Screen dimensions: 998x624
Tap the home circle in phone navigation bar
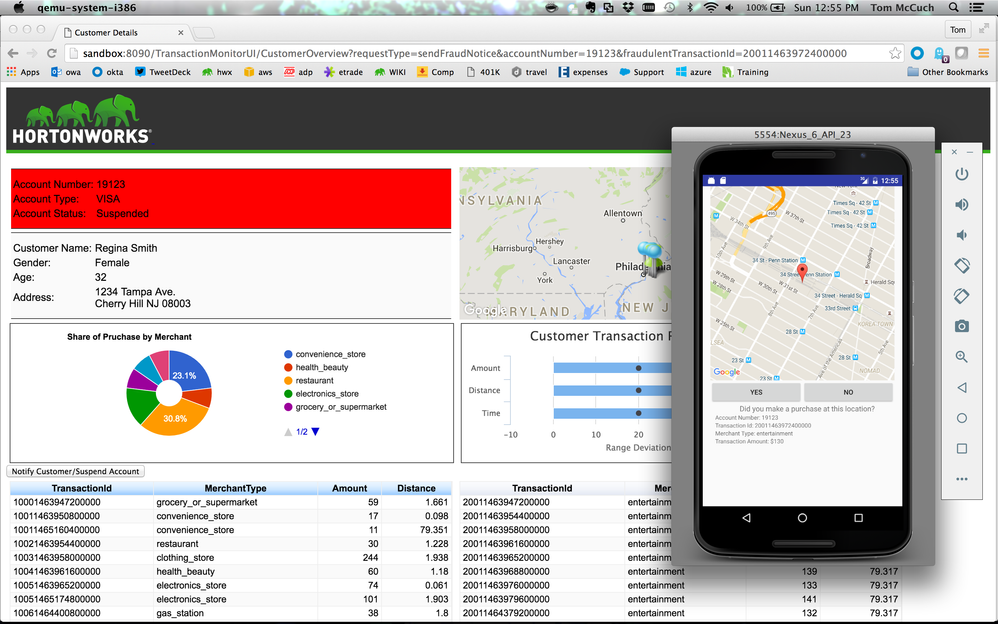pos(802,518)
